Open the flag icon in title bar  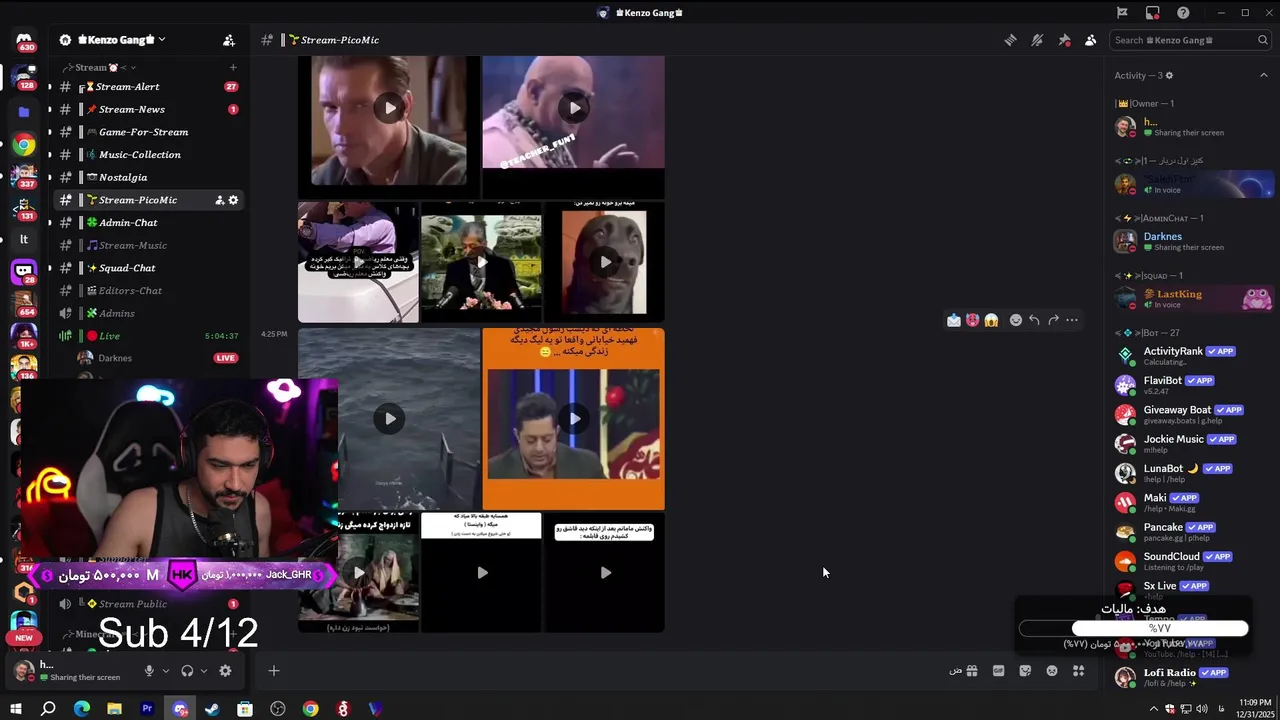pos(1122,13)
